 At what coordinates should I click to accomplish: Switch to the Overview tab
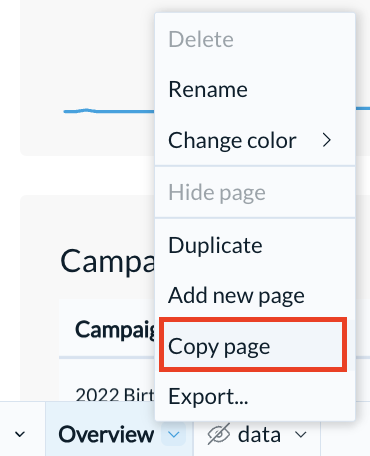[106, 434]
